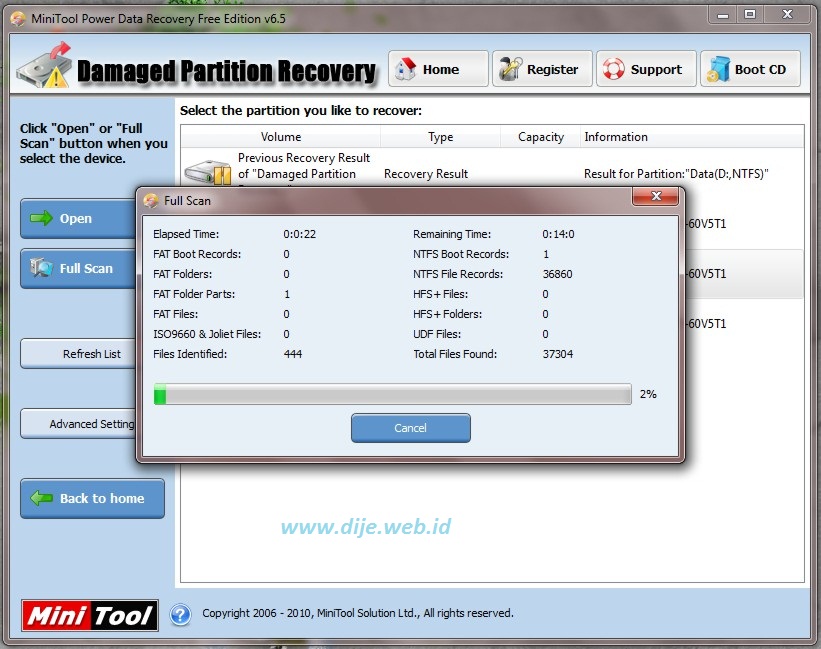
Task: Open the Register page
Action: point(542,69)
